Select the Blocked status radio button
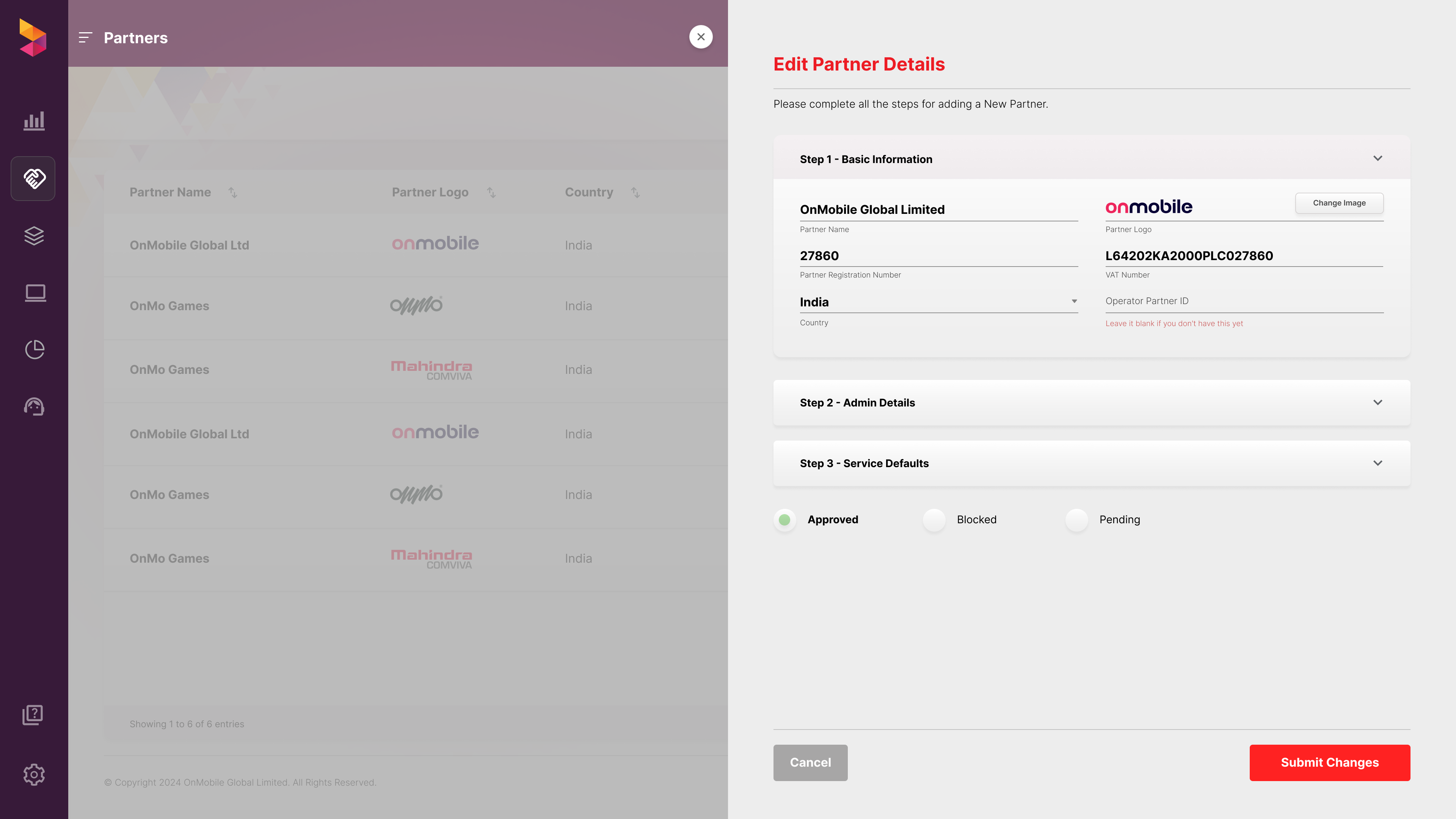The image size is (1456, 819). point(934,520)
